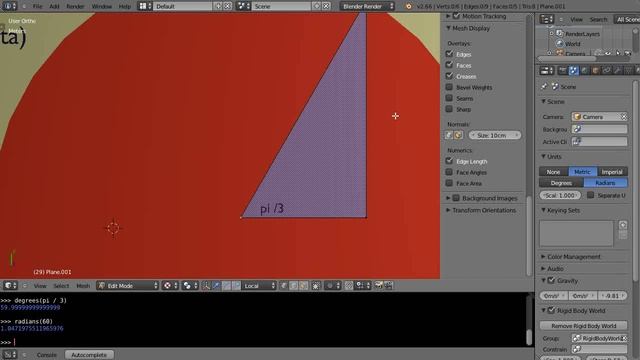Expand RenderLayers item in outliner
Image resolution: width=640 pixels, height=360 pixels.
point(551,33)
